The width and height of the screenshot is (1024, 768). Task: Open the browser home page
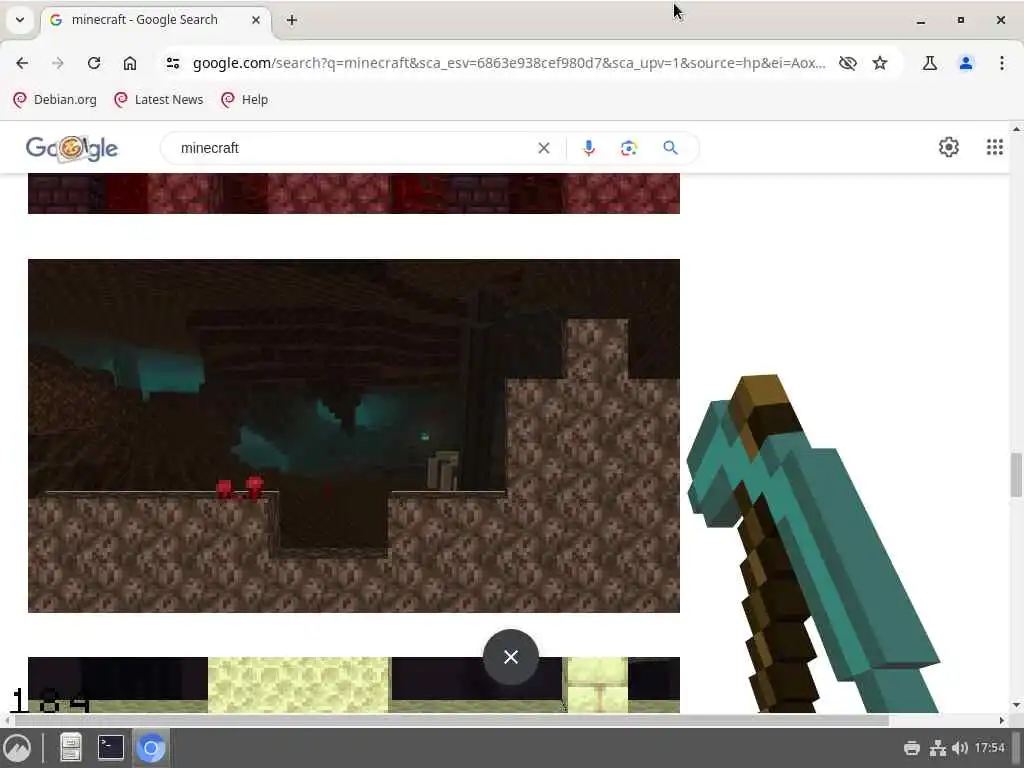coord(130,63)
